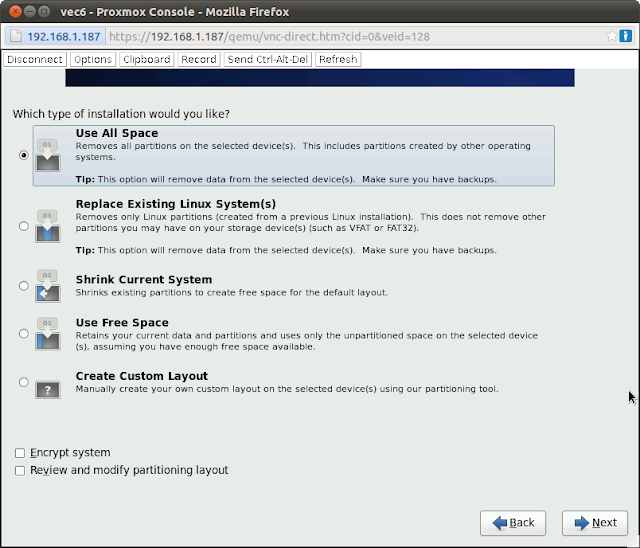Select the Use All Space radio button
This screenshot has width=640, height=548.
[23, 155]
